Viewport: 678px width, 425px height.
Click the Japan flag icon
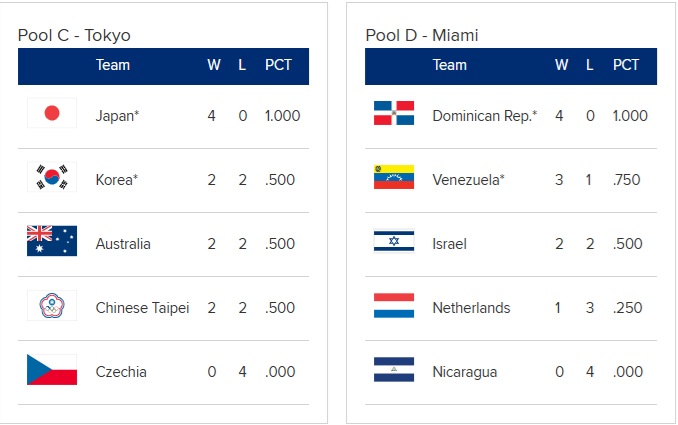click(x=52, y=114)
